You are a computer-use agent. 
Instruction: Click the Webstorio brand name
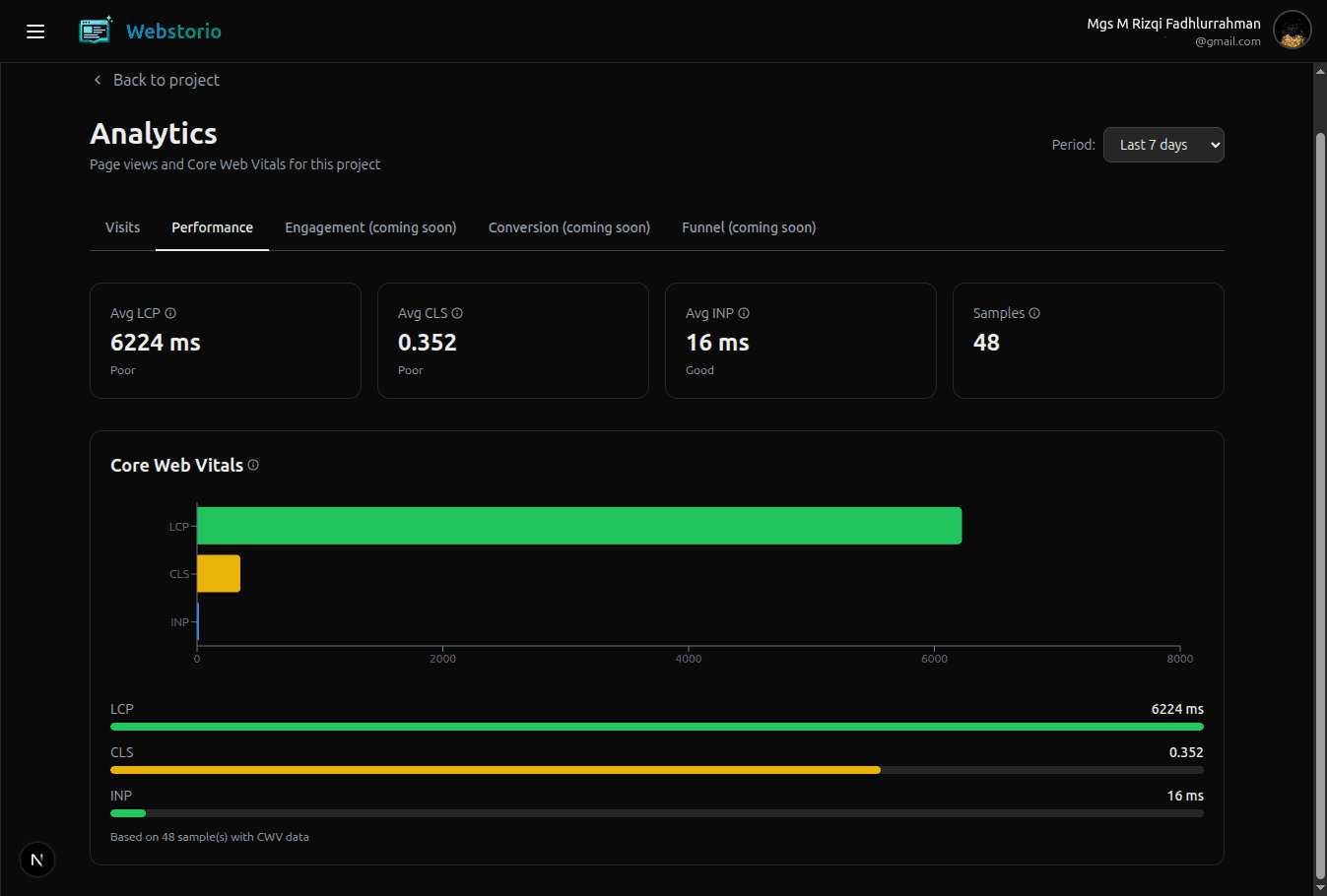173,32
